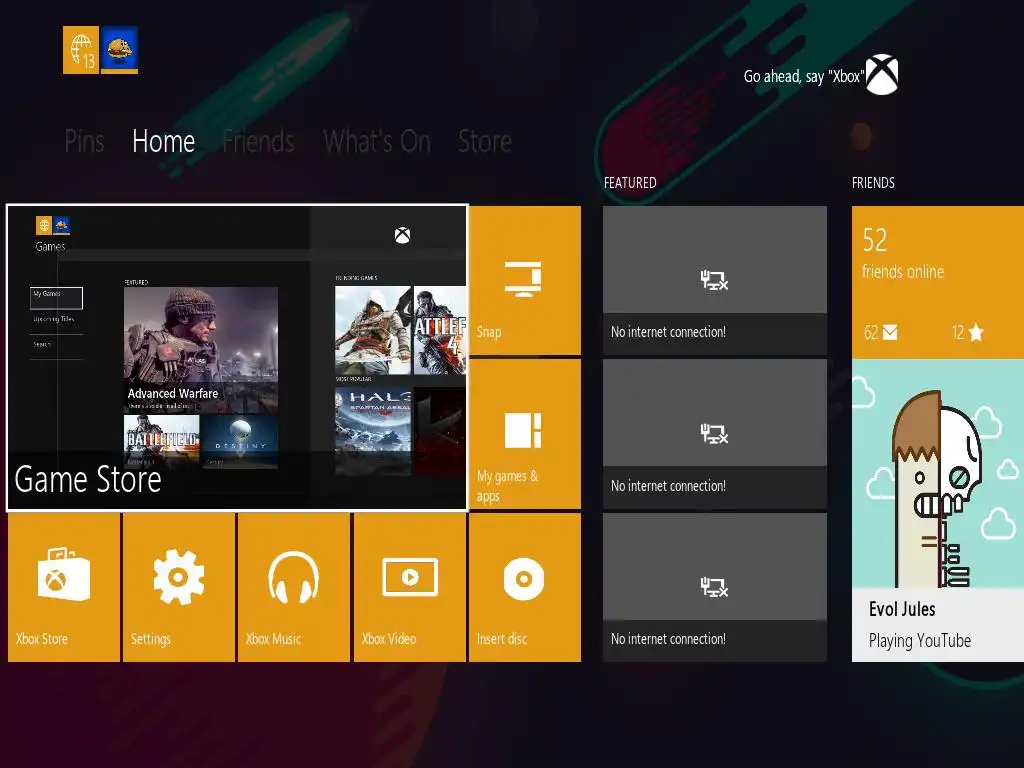This screenshot has width=1024, height=768.
Task: Open the 12 favorites star icon
Action: point(976,333)
